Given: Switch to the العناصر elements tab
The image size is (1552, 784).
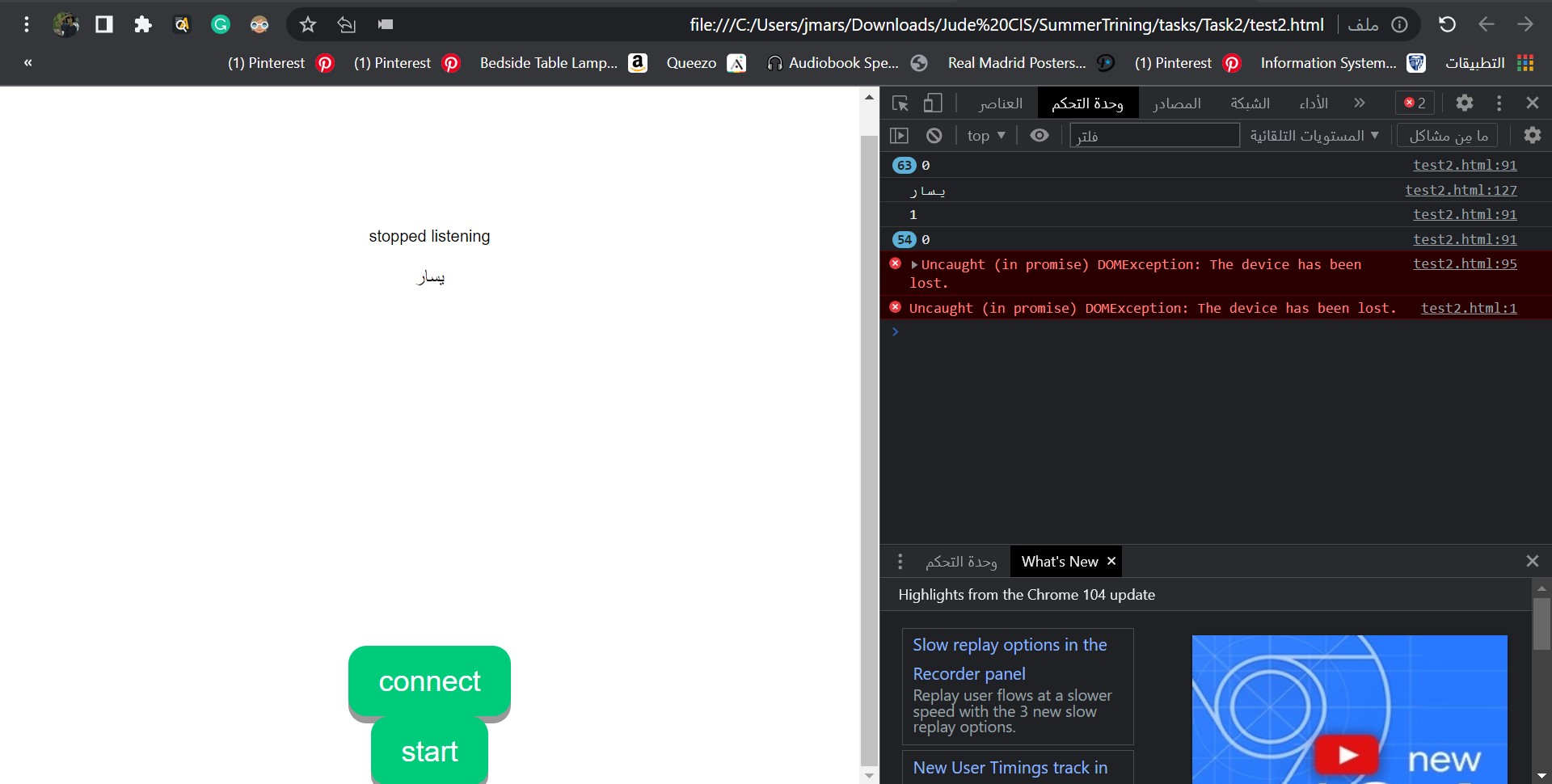Looking at the screenshot, I should [1002, 103].
